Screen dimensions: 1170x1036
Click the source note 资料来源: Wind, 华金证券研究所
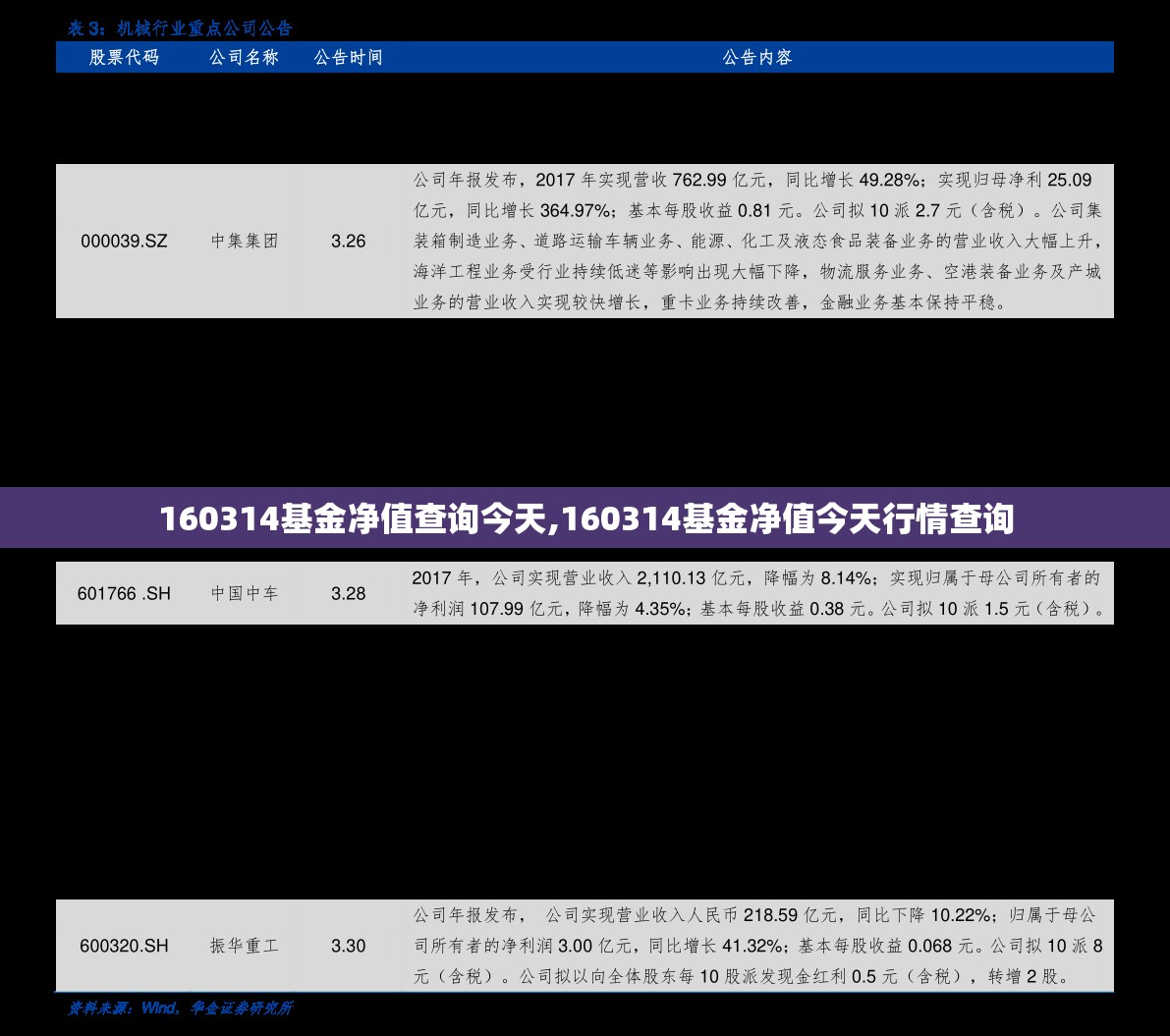(180, 1009)
